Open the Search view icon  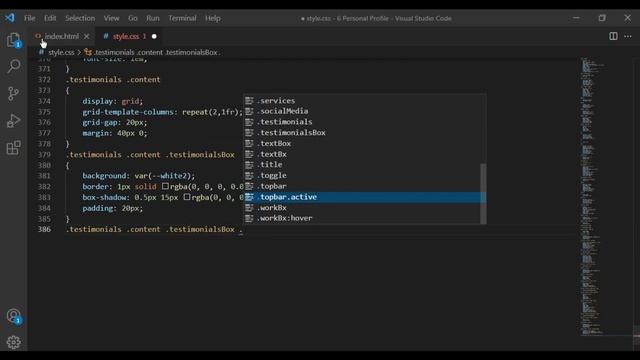(x=13, y=66)
